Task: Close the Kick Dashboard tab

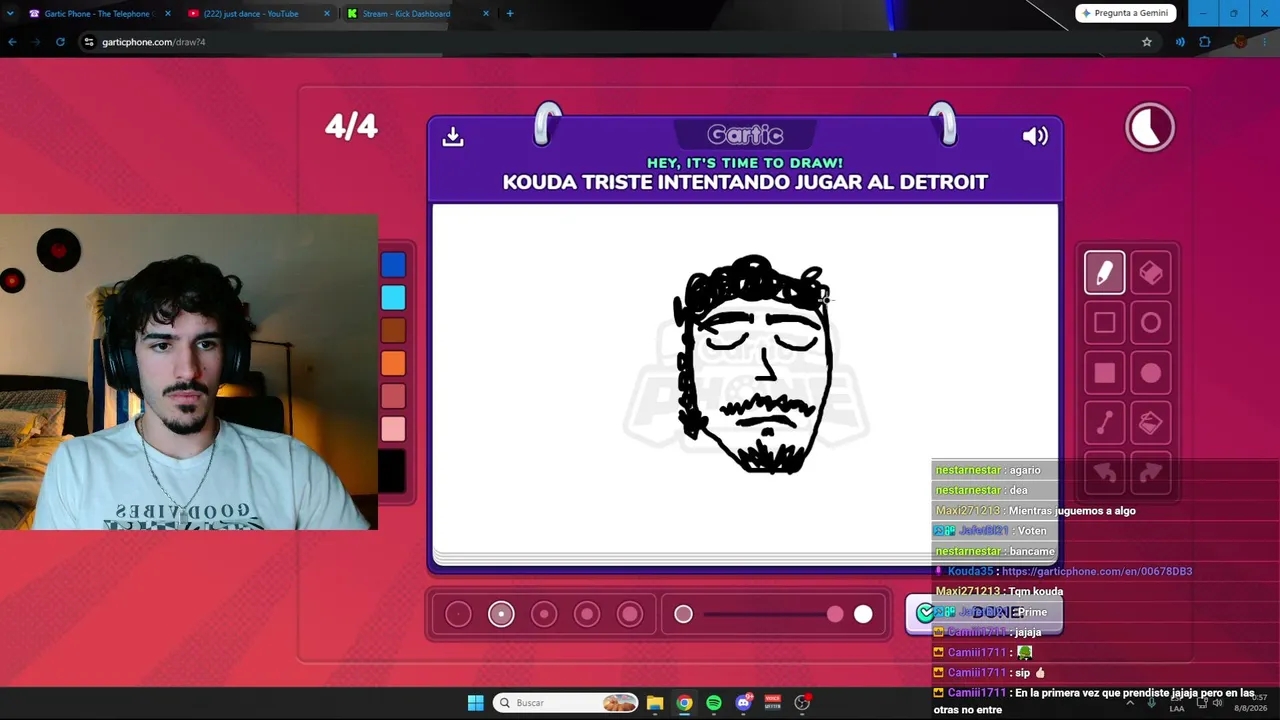Action: [x=486, y=14]
